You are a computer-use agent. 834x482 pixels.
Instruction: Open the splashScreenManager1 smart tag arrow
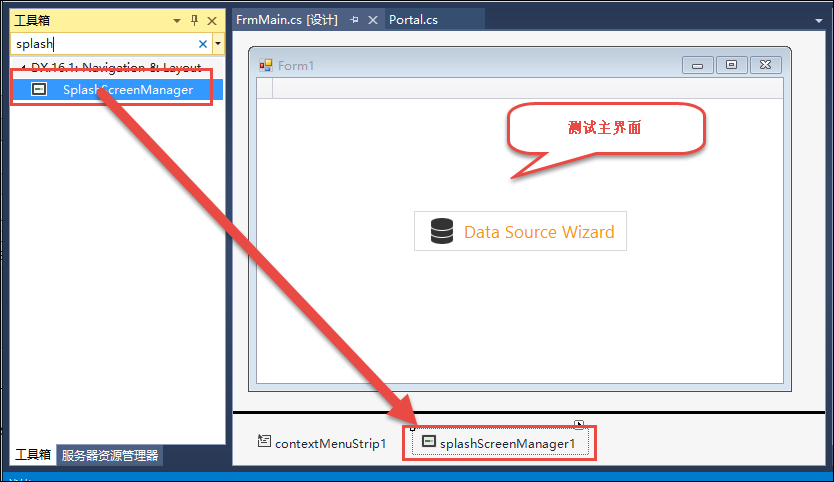579,425
